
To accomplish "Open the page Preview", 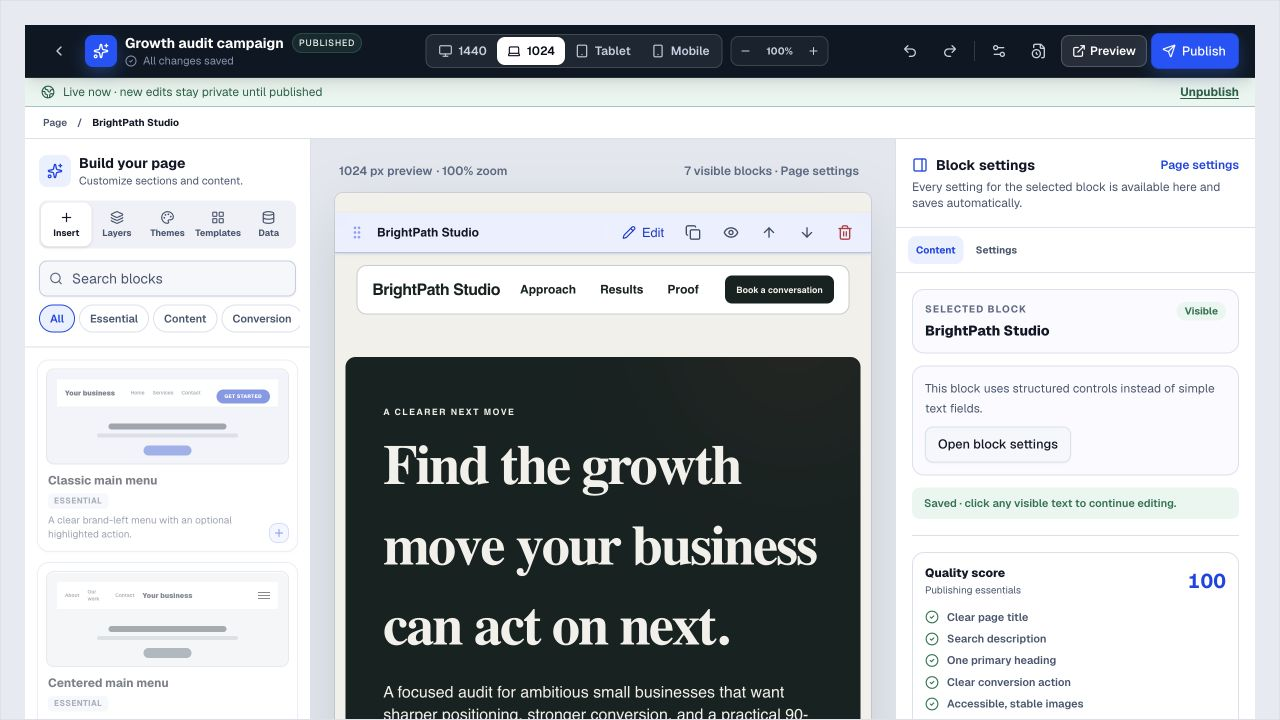I will click(x=1104, y=51).
